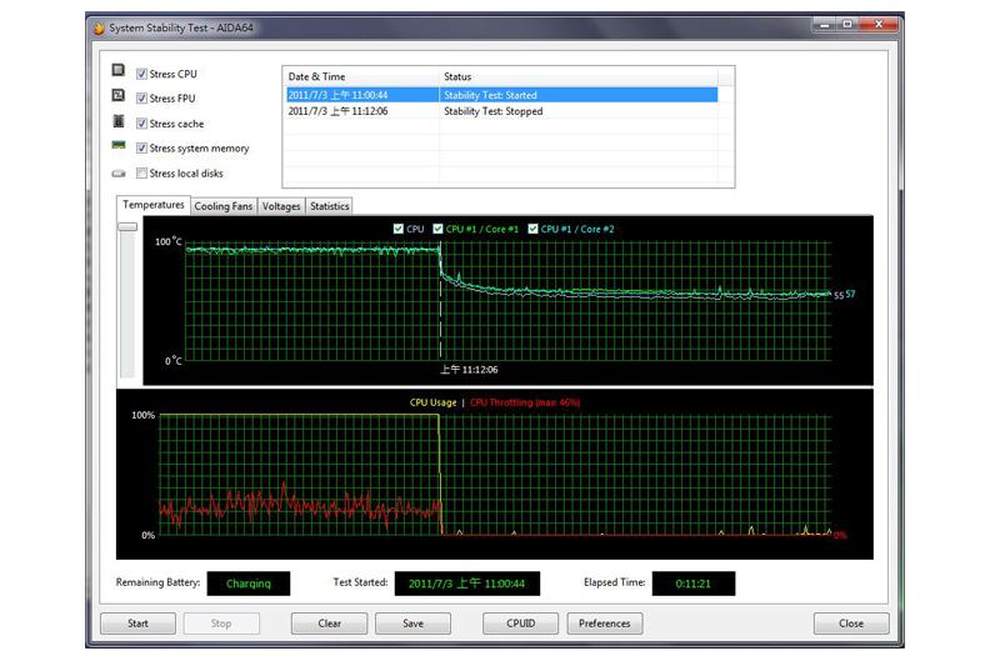
Task: Clear the test log with Clear button
Action: [x=329, y=623]
